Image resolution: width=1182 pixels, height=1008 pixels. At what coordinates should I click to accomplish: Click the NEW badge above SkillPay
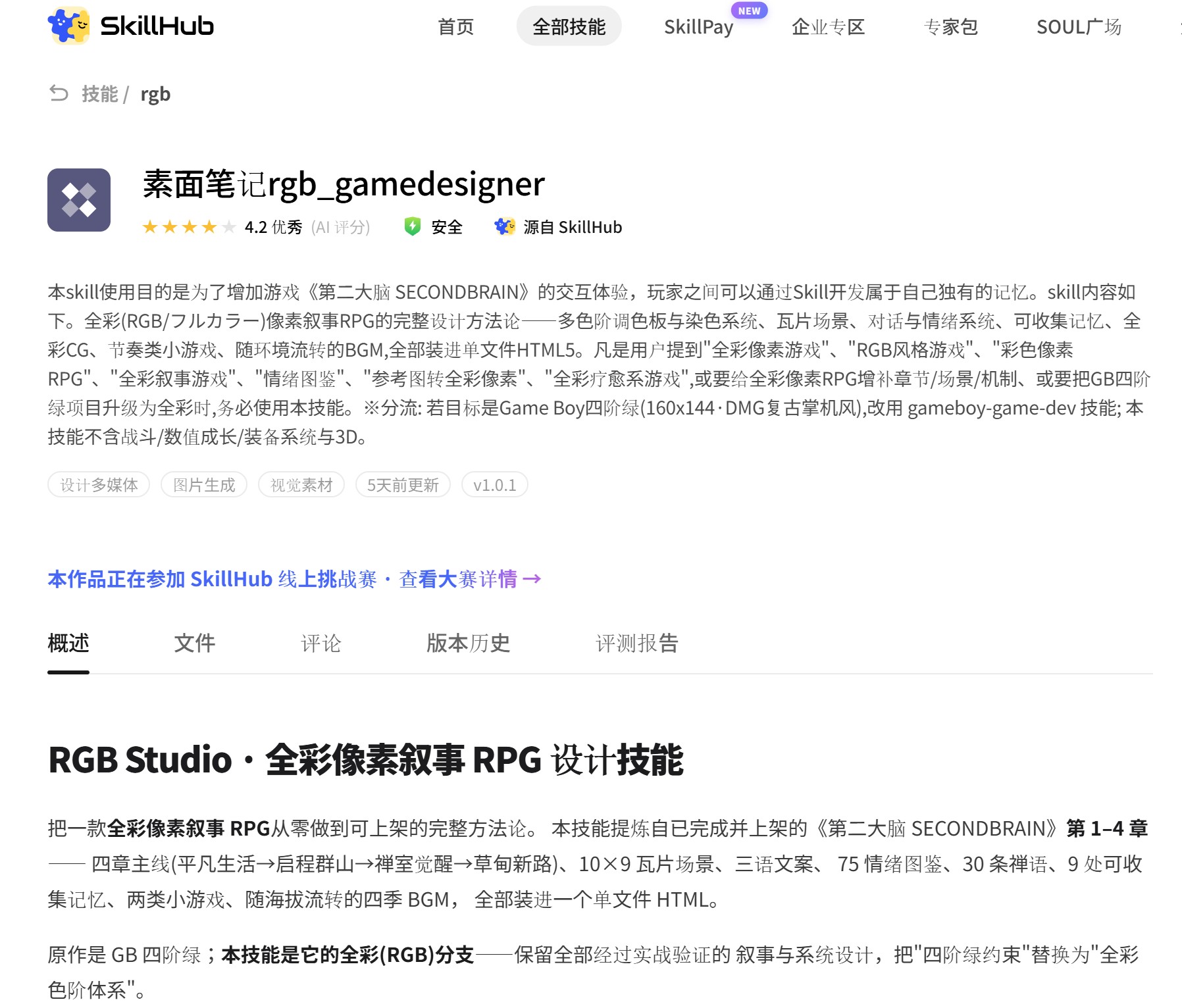[749, 11]
